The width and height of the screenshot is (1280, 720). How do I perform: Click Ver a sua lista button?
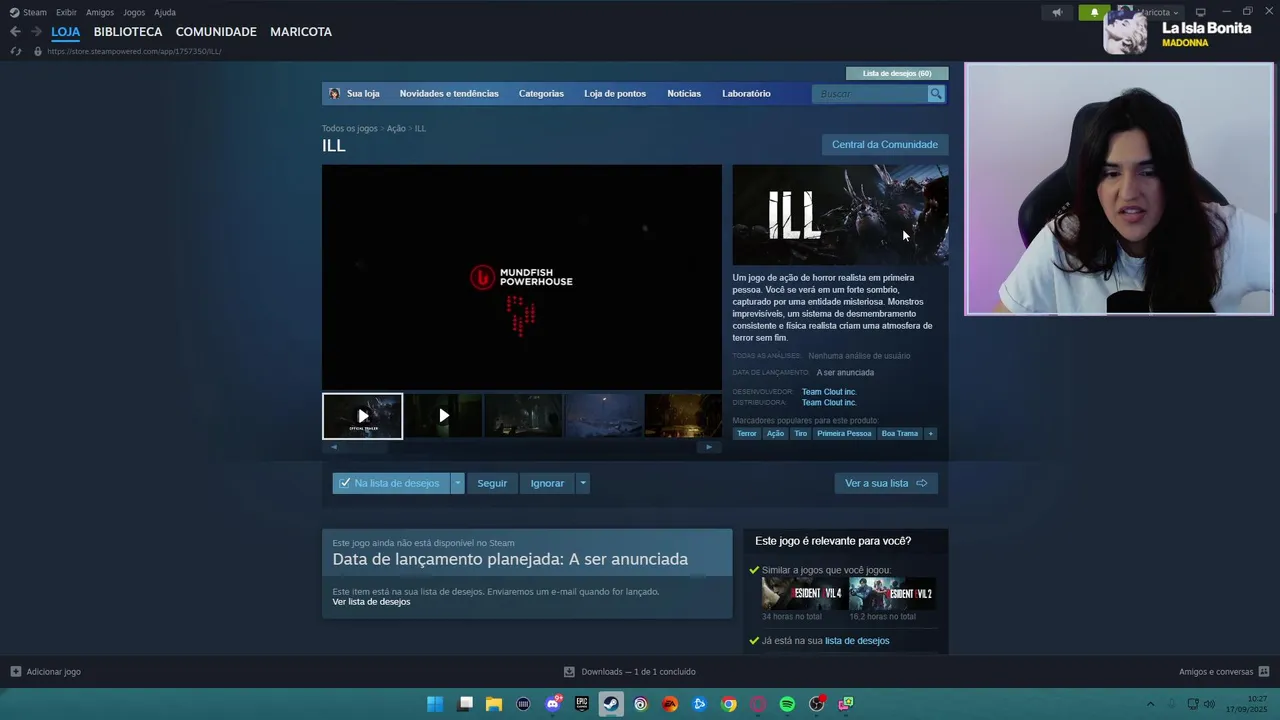(x=886, y=483)
